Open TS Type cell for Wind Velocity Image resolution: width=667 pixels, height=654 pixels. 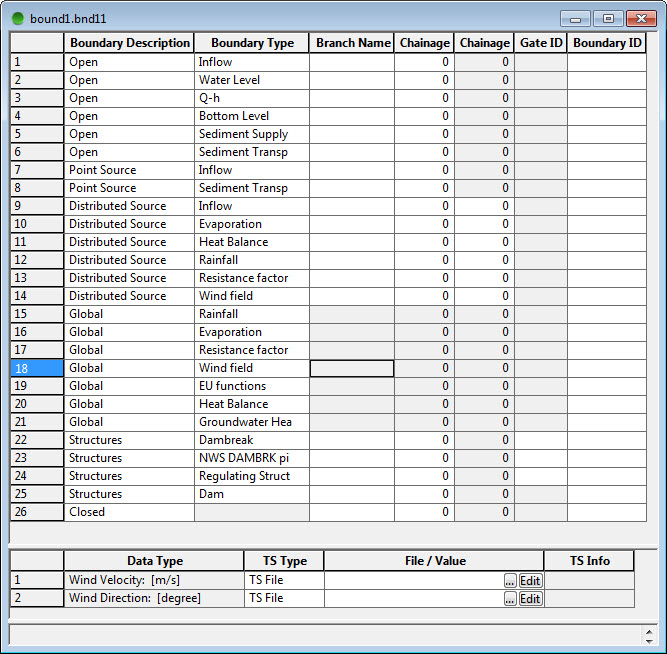(x=283, y=580)
